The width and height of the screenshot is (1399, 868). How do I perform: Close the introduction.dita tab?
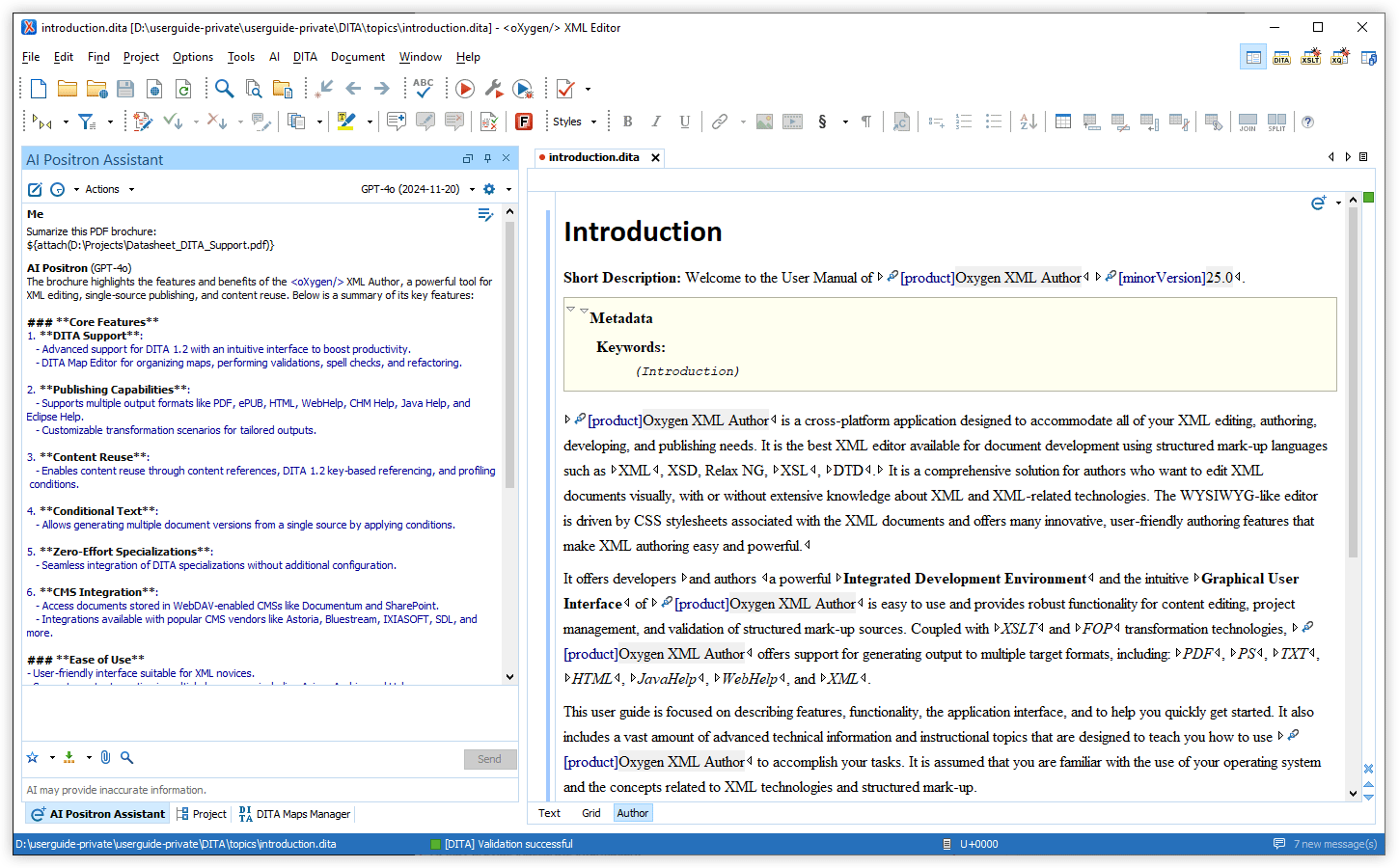[656, 157]
